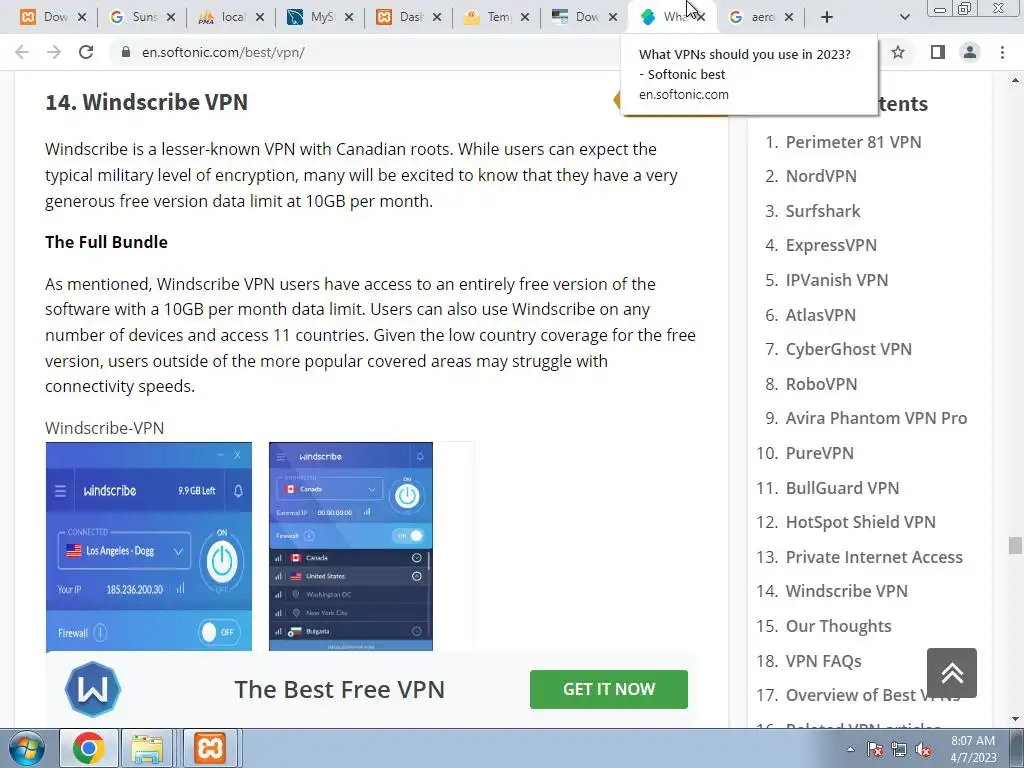
Task: Open the browser side panel icon
Action: 938,52
